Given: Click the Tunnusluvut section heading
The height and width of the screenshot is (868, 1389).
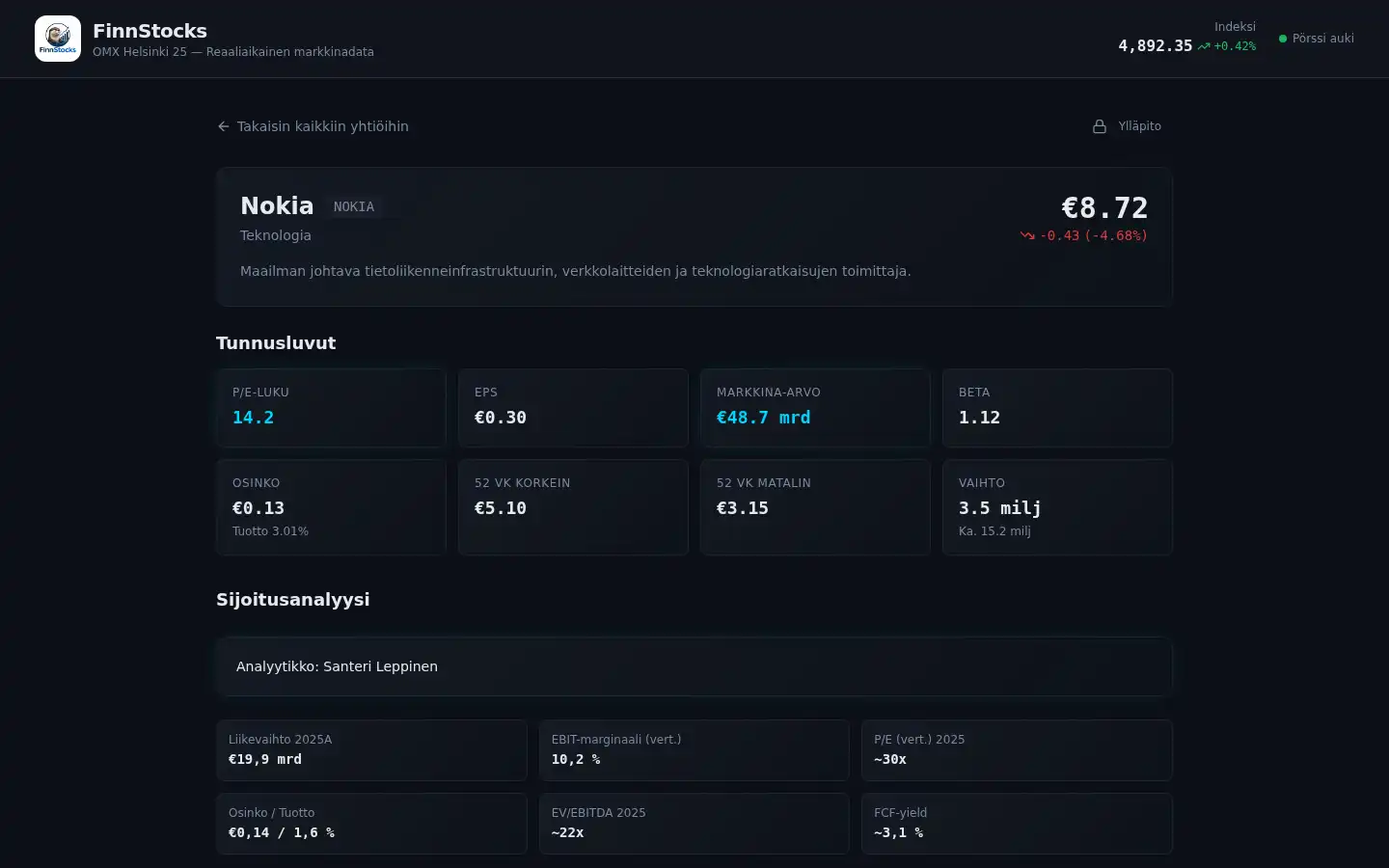Looking at the screenshot, I should click(276, 343).
